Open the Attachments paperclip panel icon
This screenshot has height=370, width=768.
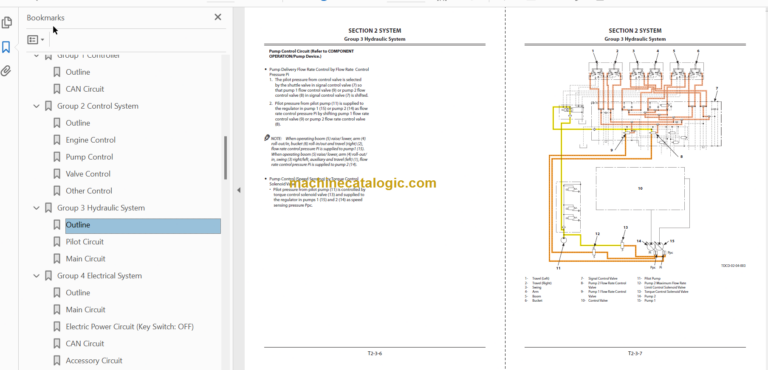click(x=6, y=71)
